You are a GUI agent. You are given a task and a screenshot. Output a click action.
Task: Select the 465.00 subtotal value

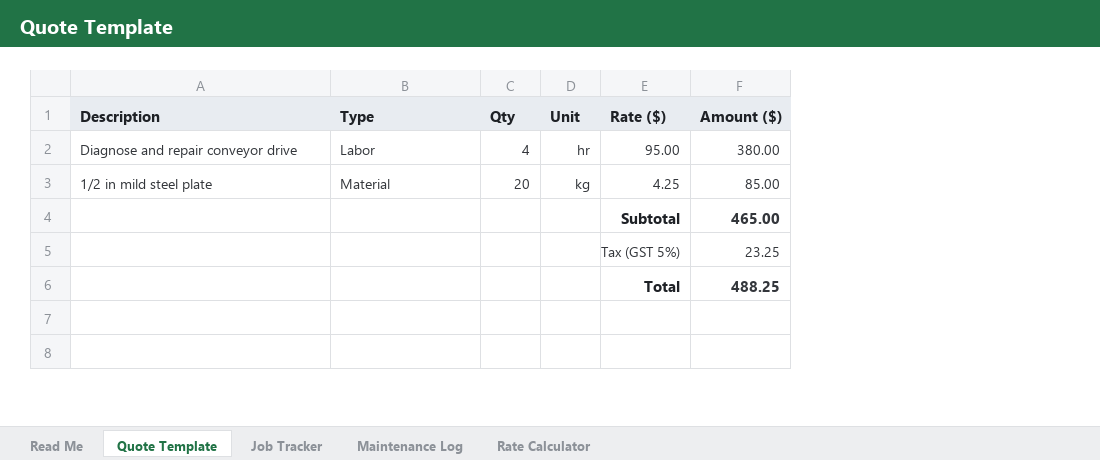740,216
